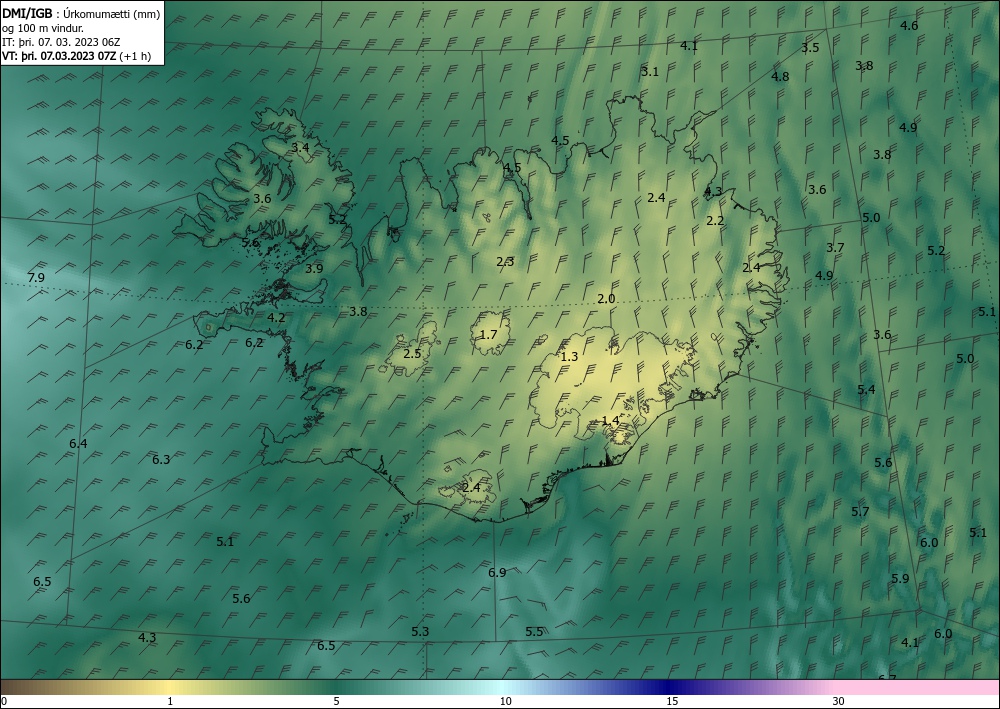This screenshot has width=1000, height=709.
Task: Click the 2.2 value in northeast Iceland
Action: 716,221
